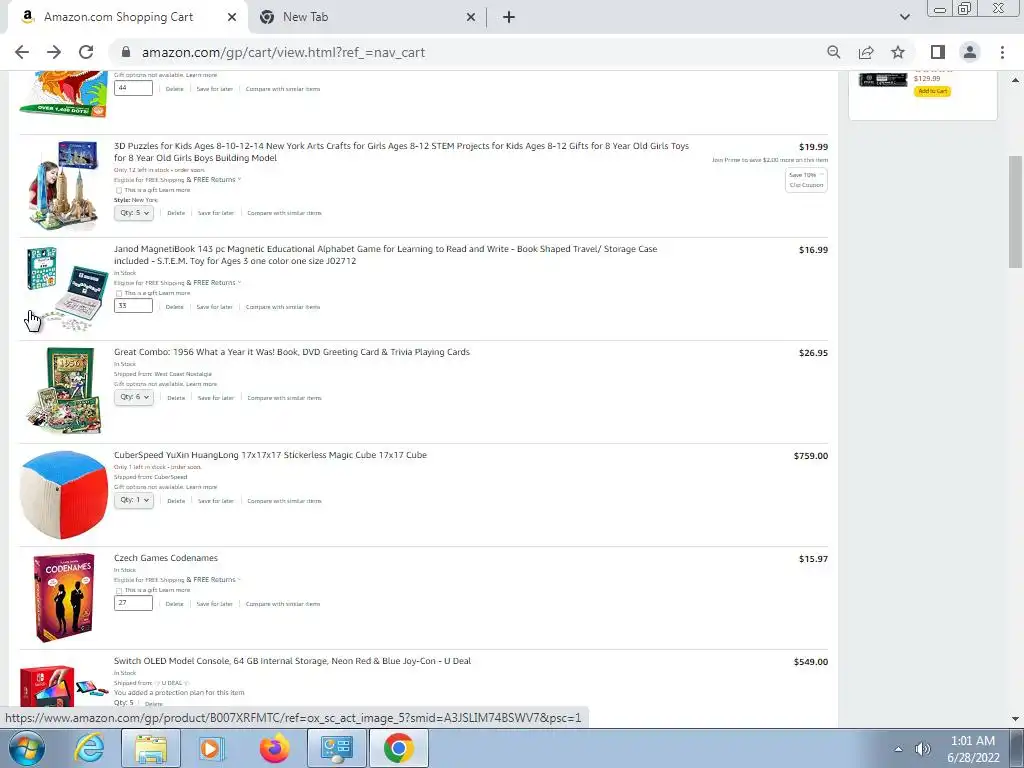
Task: Click the quantity field showing 27 for Codenames
Action: (133, 603)
